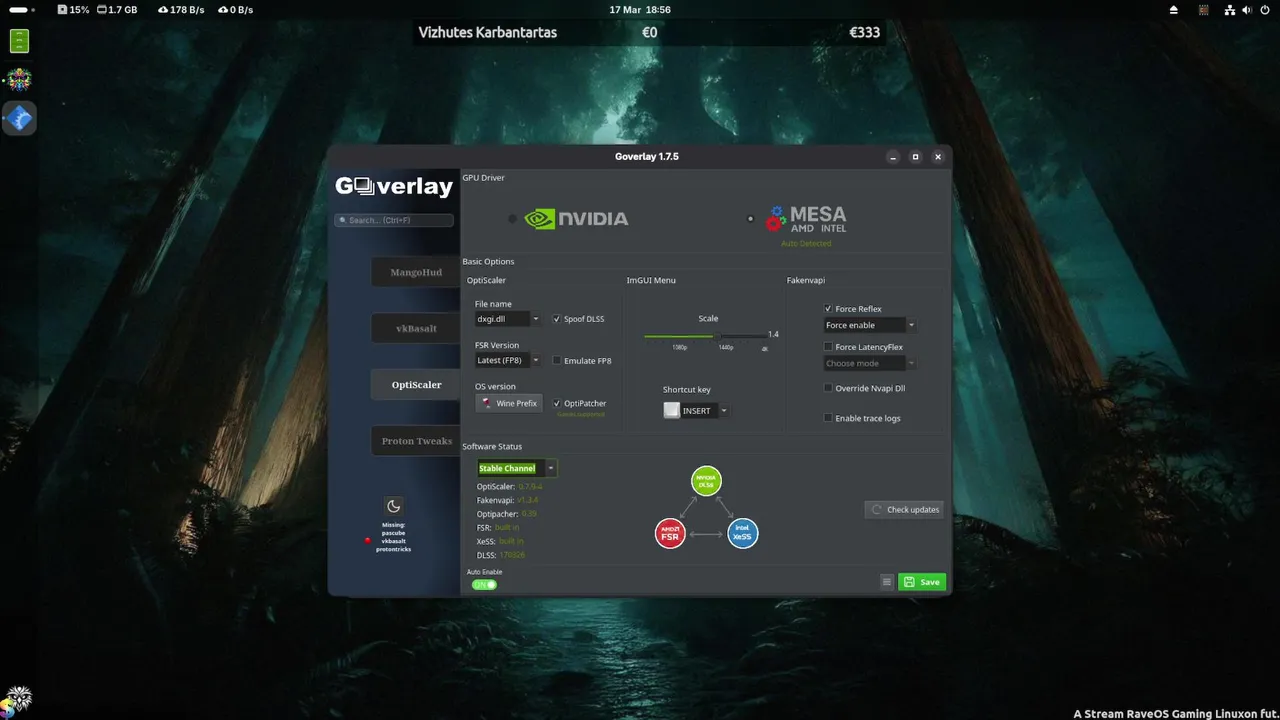Switch to the Proton Tweaks tab
1280x720 pixels.
[416, 441]
